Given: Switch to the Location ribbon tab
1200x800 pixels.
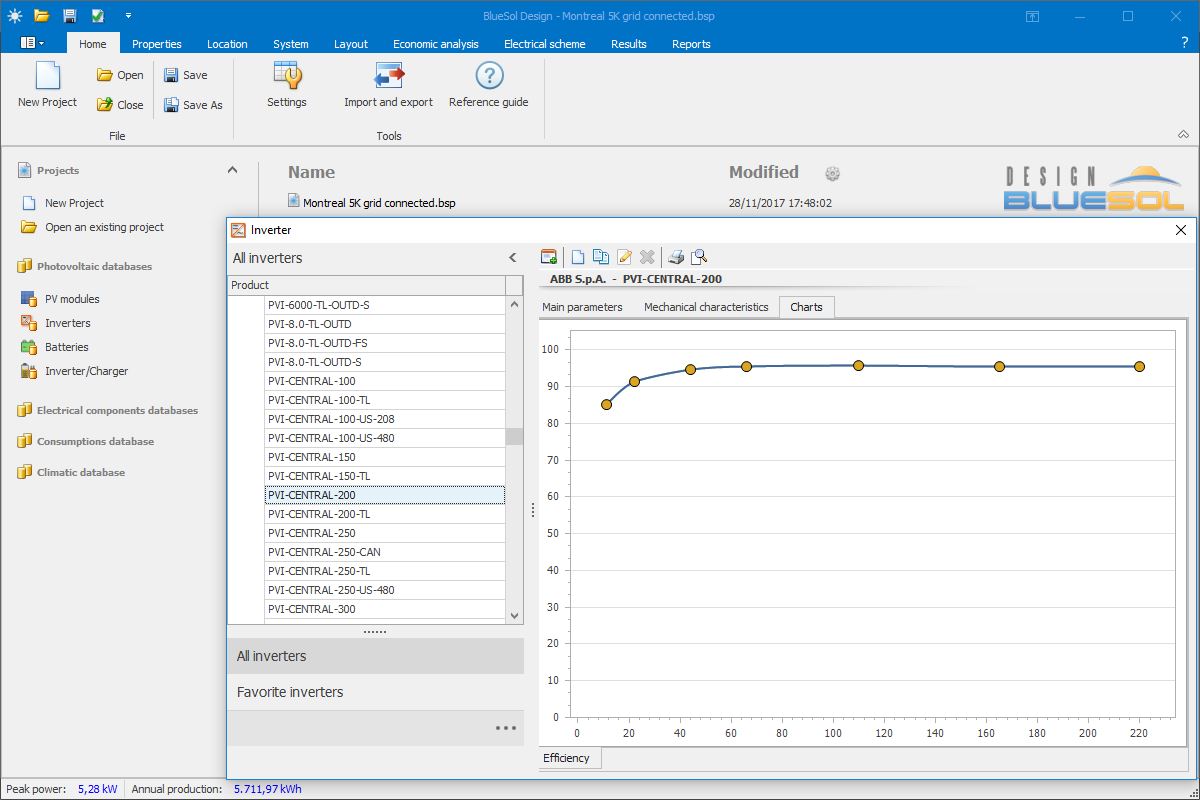Looking at the screenshot, I should [x=227, y=44].
